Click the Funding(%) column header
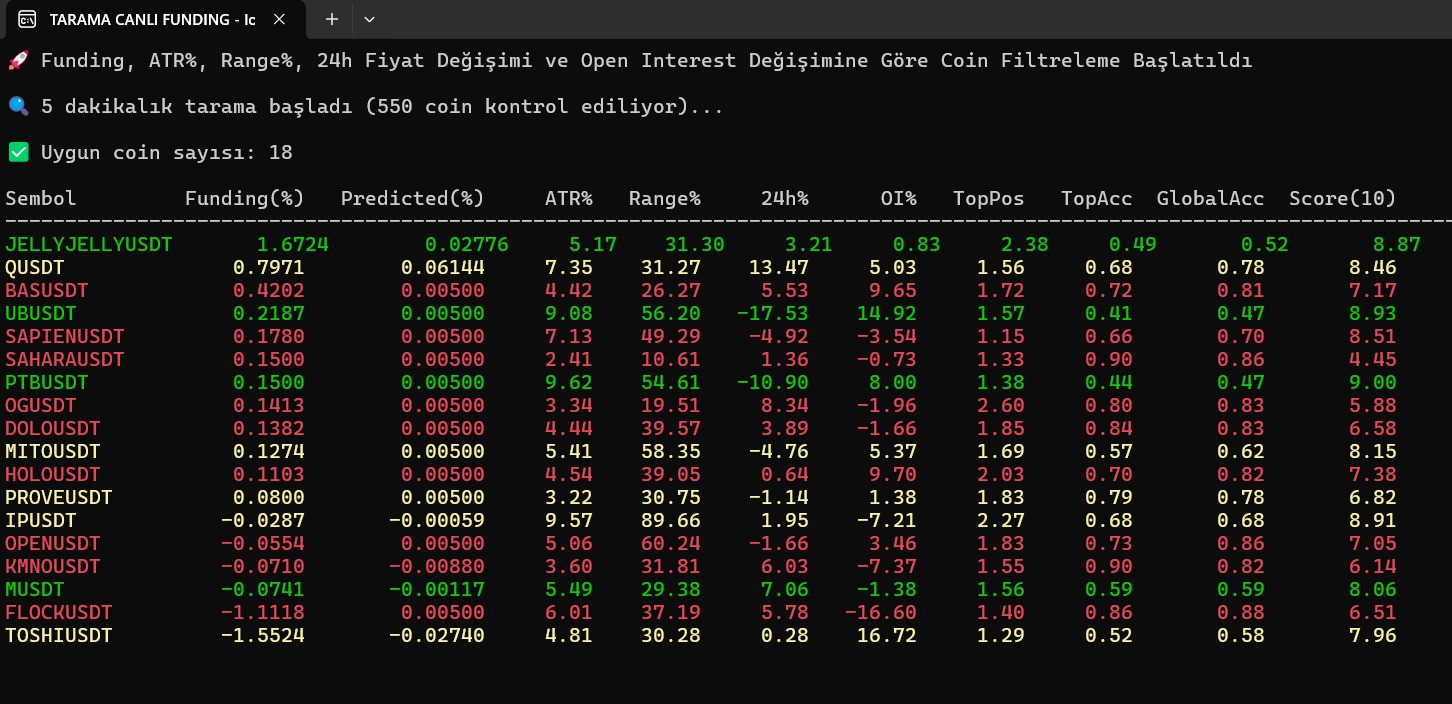Viewport: 1452px width, 704px height. tap(244, 198)
